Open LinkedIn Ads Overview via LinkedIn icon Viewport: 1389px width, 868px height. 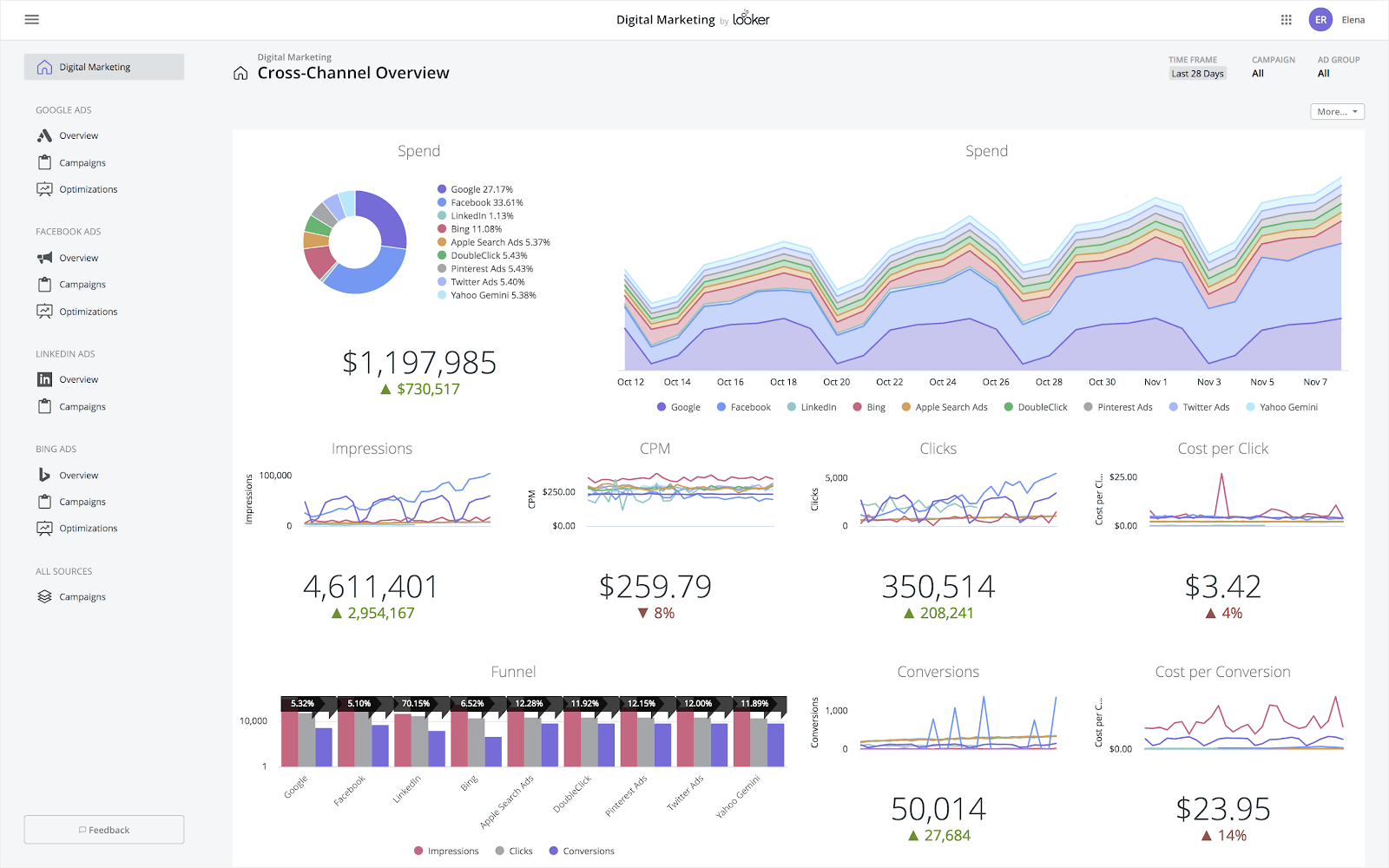(43, 379)
